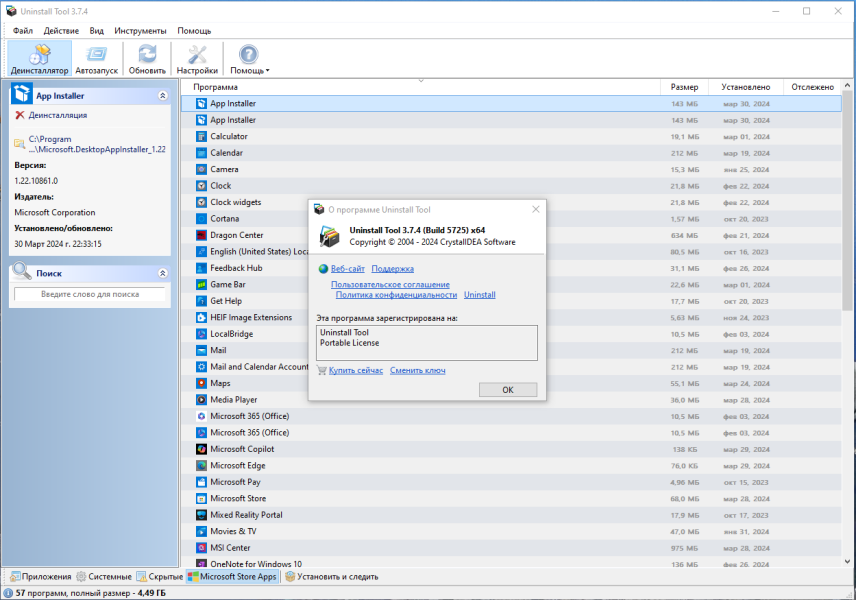The image size is (856, 600).
Task: Click the program list scroll up arrow
Action: [x=847, y=85]
